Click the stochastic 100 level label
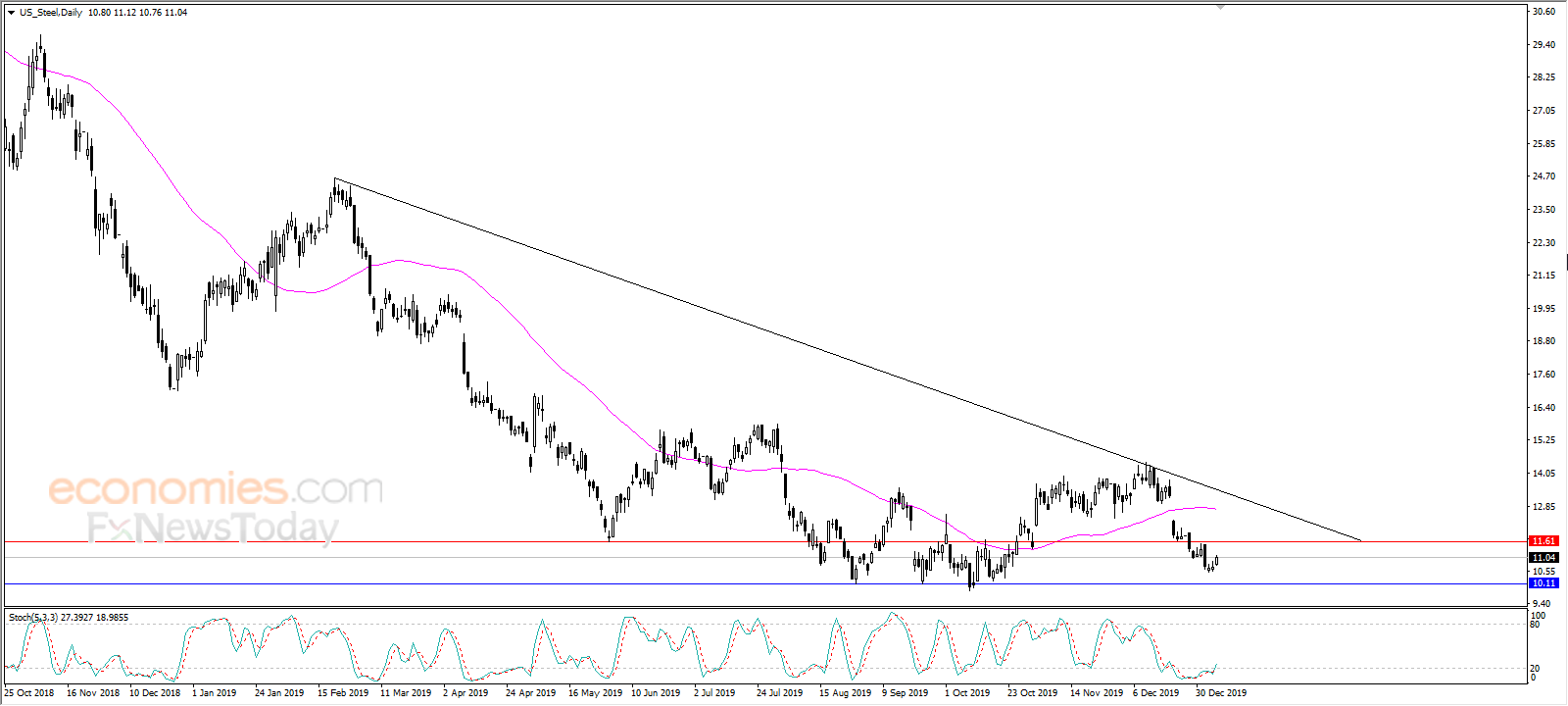Viewport: 1568px width, 706px height. tap(1539, 616)
